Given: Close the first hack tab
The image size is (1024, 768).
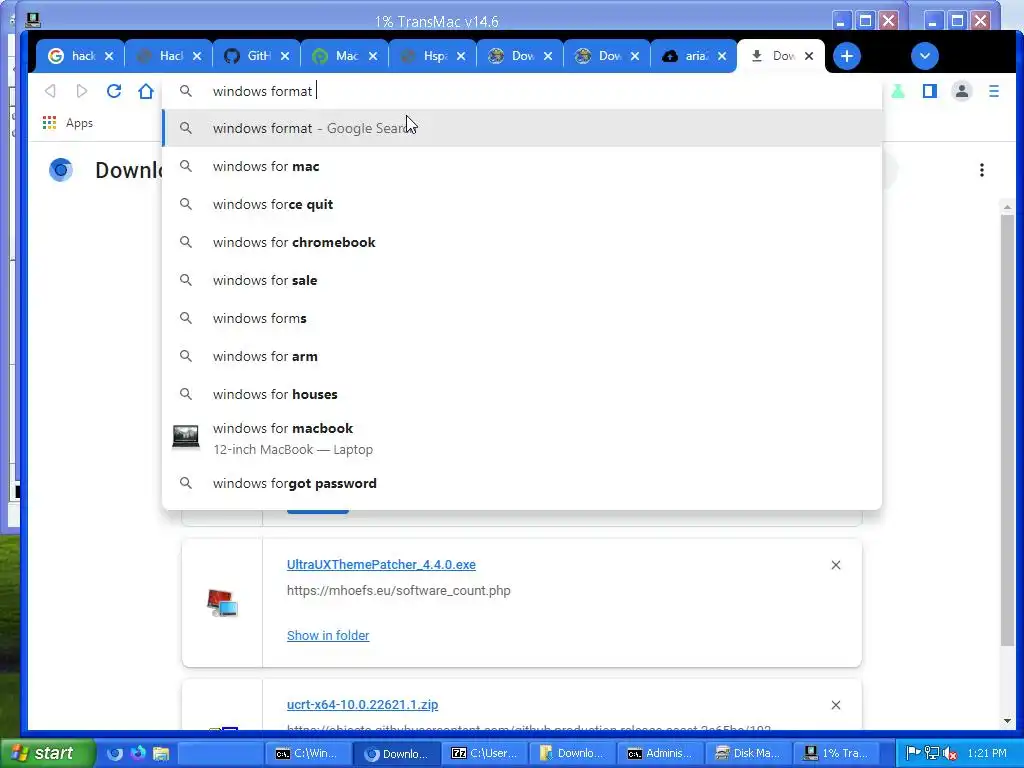Looking at the screenshot, I should coord(109,56).
